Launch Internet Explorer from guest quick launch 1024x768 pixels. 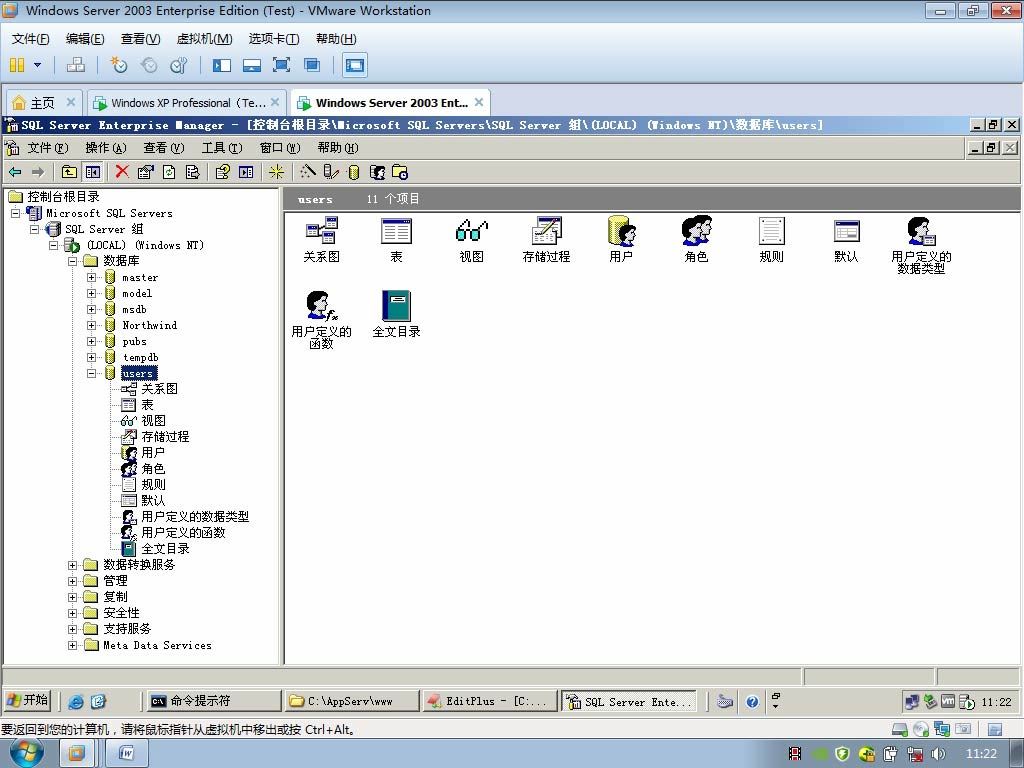click(76, 701)
